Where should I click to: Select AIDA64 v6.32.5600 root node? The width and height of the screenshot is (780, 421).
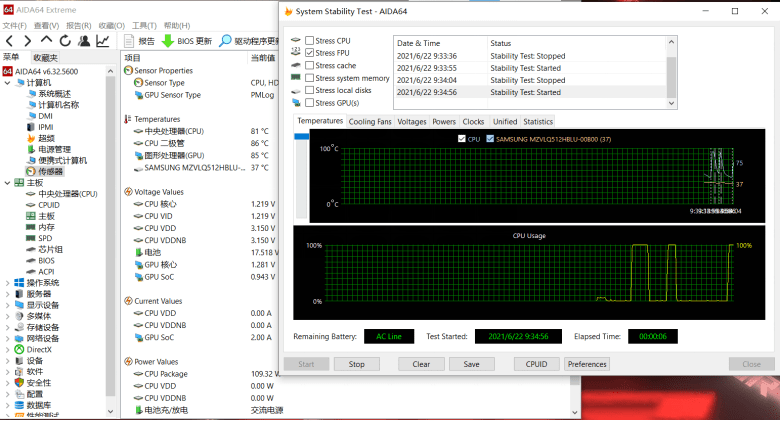click(x=46, y=71)
